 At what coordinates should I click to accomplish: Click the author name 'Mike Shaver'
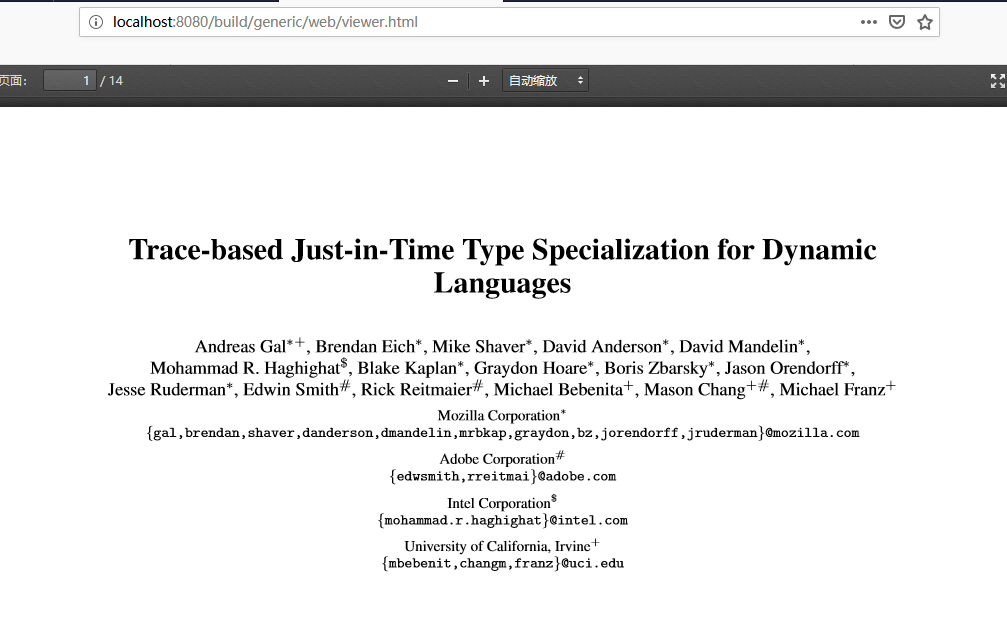point(478,347)
